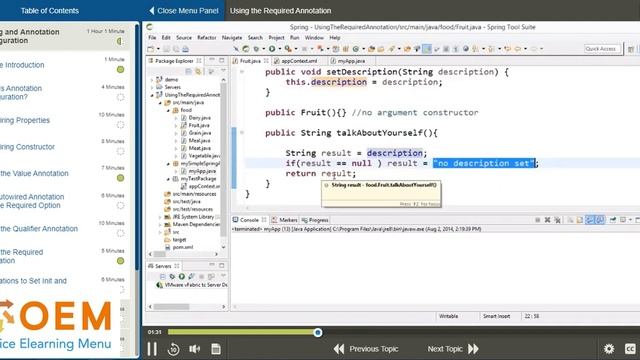This screenshot has width=640, height=360.
Task: Select Fruit.java in Package Explorer
Action: click(x=199, y=125)
